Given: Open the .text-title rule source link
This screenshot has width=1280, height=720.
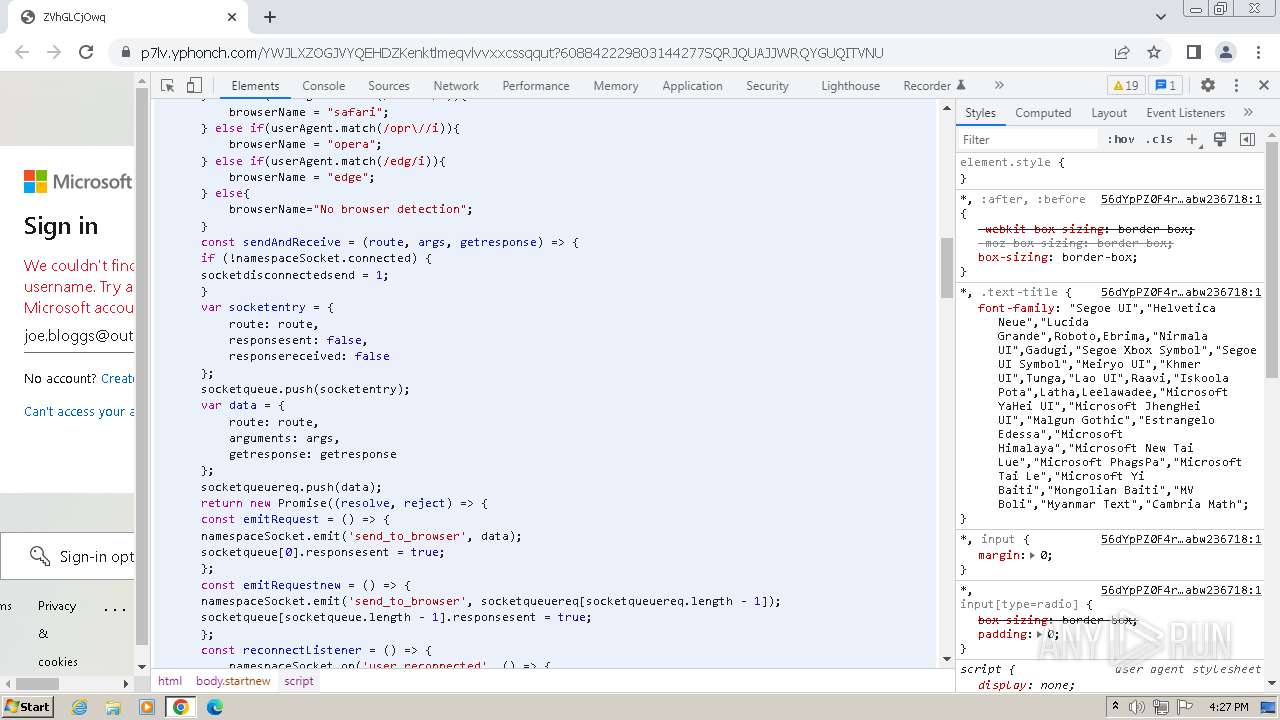Looking at the screenshot, I should coord(1181,292).
